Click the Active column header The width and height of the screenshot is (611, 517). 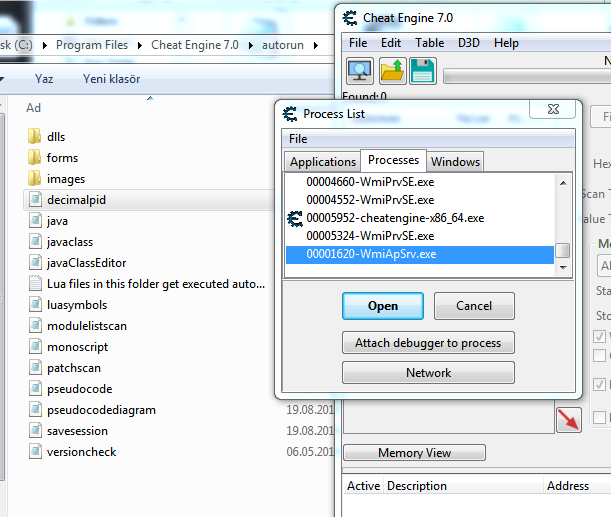(x=364, y=486)
